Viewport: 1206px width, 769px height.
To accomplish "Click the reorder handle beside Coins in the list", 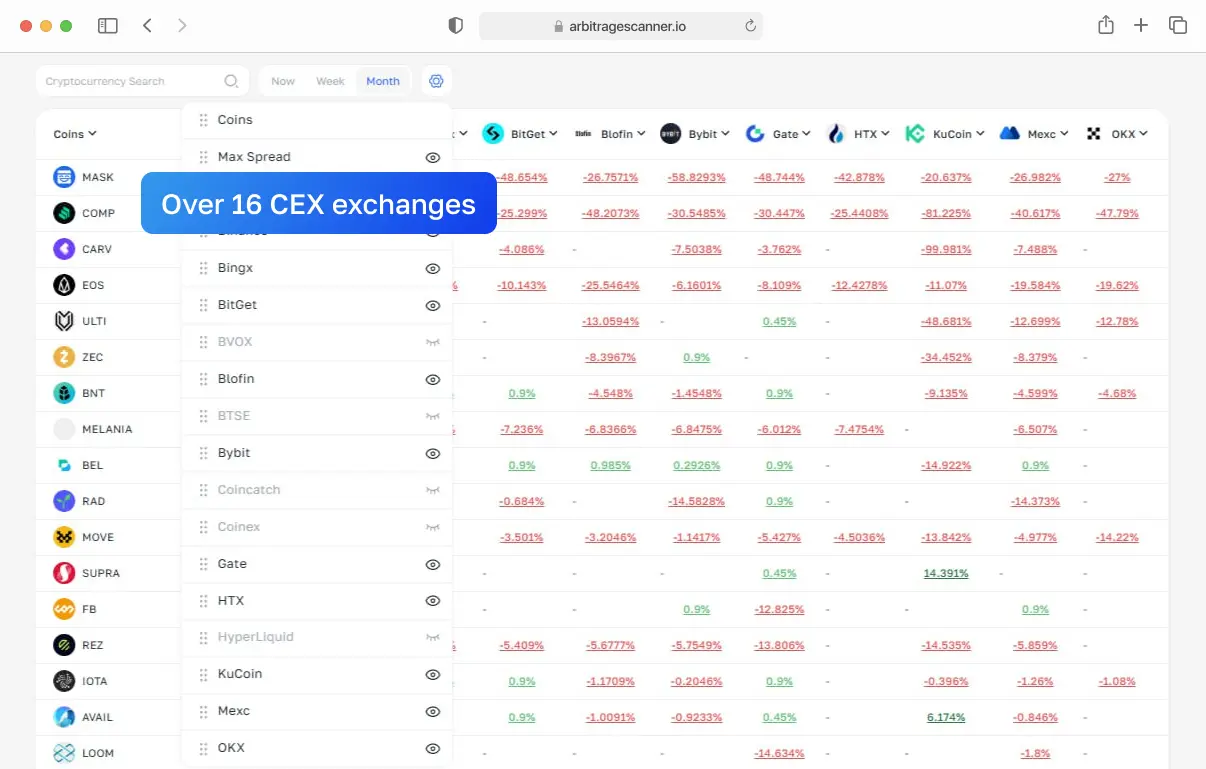I will tap(204, 120).
